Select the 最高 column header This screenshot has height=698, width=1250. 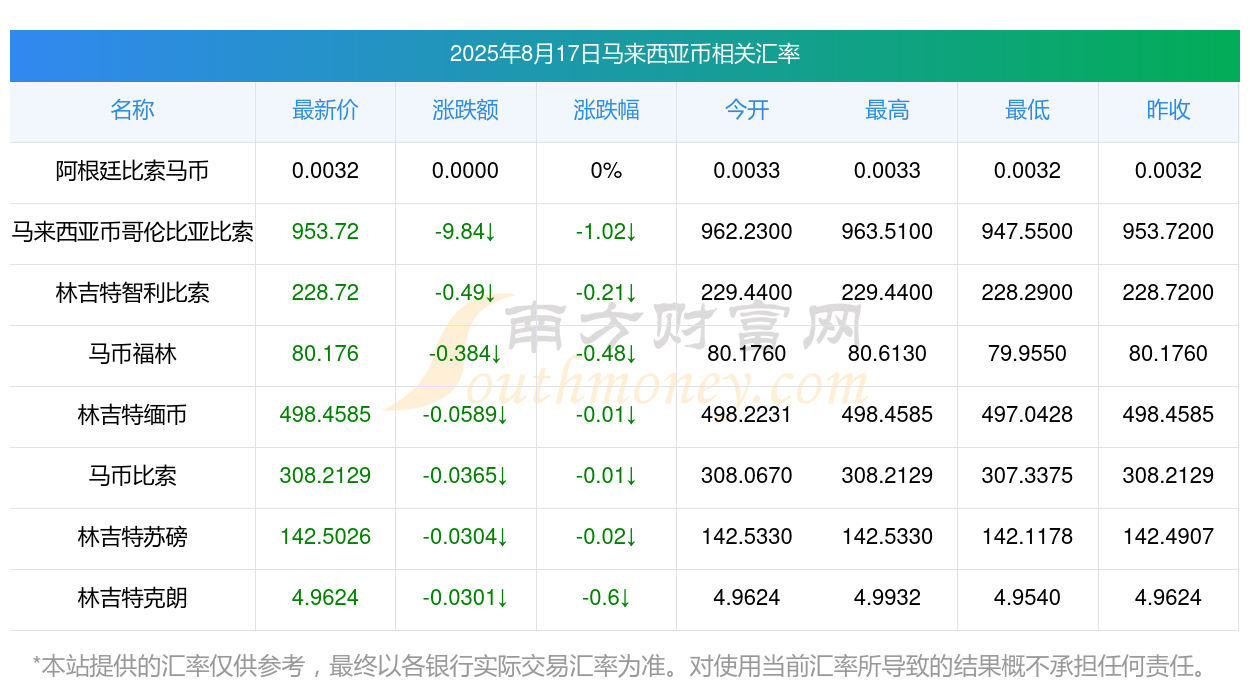click(887, 110)
